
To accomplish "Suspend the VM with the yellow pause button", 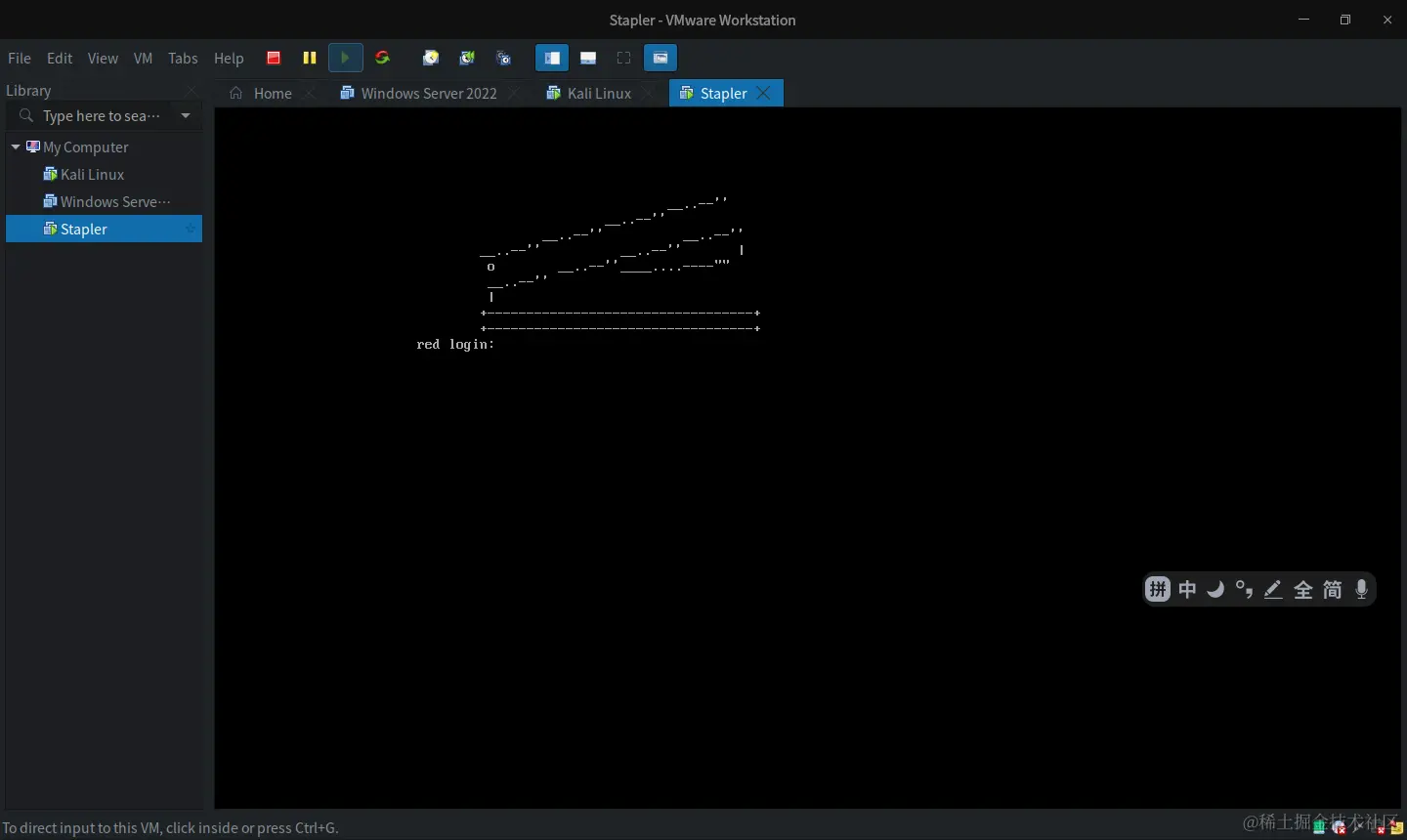I will coord(310,58).
